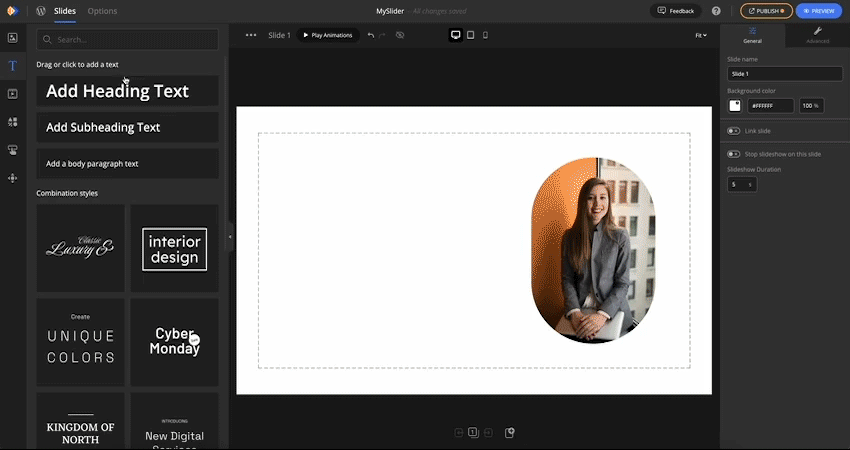Click the text Search field

pyautogui.click(x=127, y=40)
